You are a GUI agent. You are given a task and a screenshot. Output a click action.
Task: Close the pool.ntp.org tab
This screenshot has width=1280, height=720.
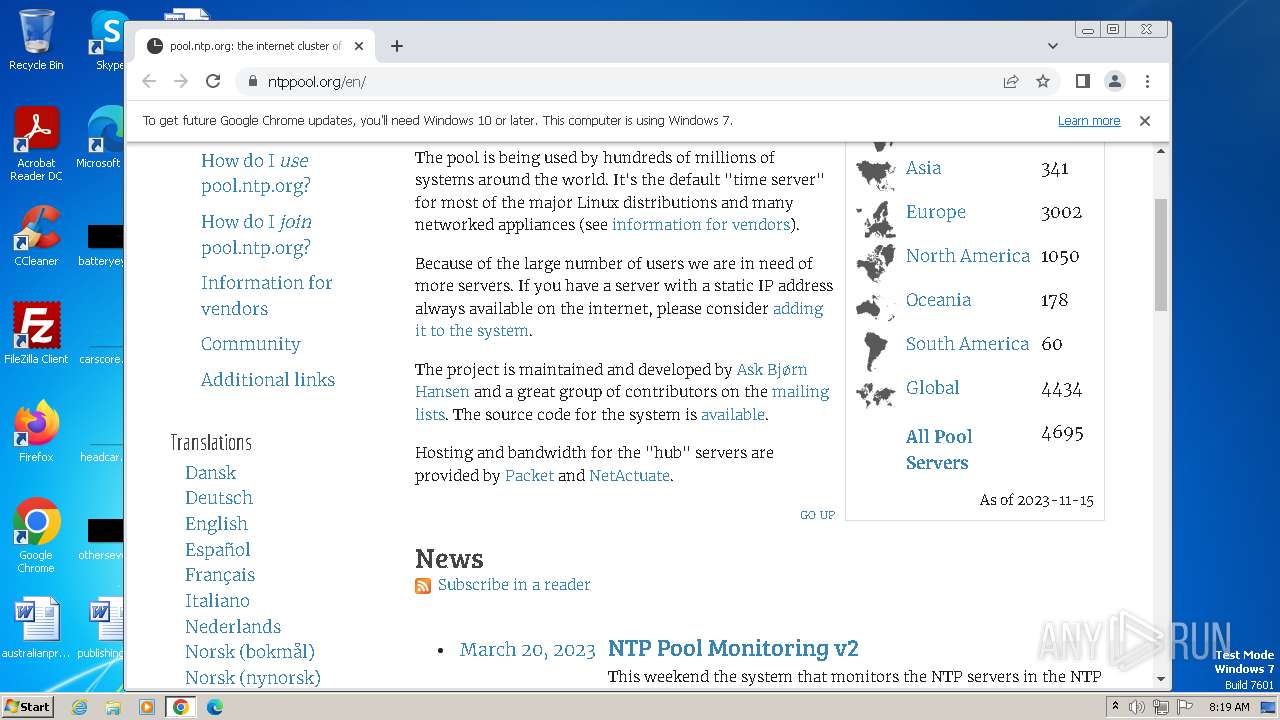point(359,46)
